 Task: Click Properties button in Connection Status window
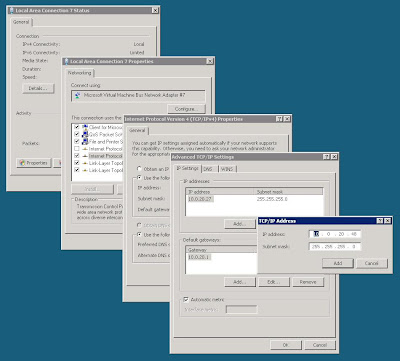(34, 163)
